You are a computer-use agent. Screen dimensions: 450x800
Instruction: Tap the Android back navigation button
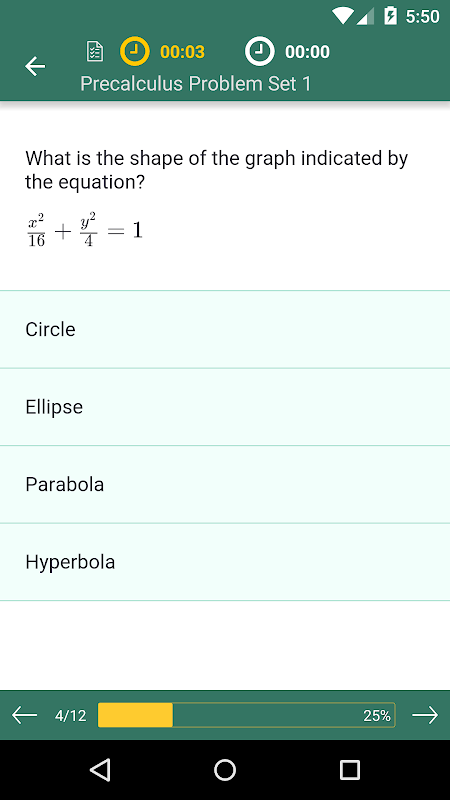100,769
